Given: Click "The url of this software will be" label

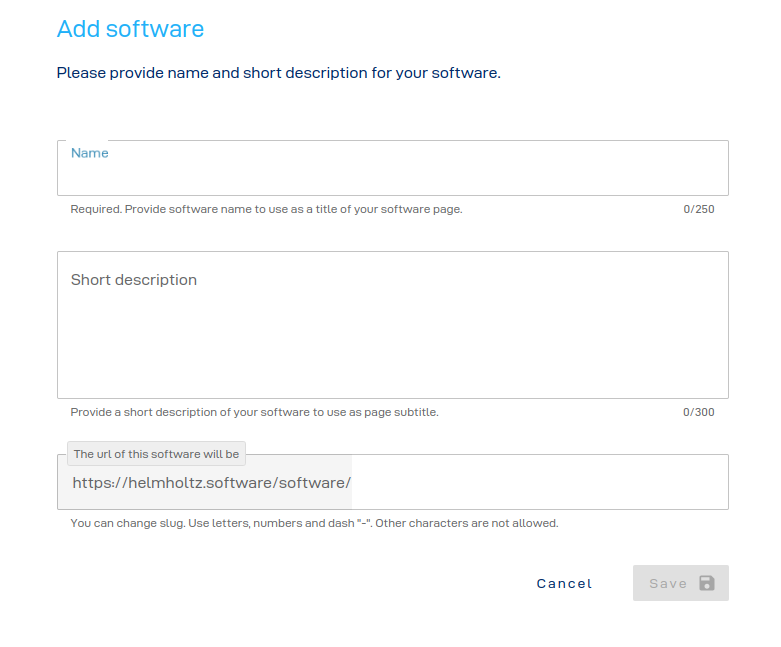Looking at the screenshot, I should [x=156, y=454].
